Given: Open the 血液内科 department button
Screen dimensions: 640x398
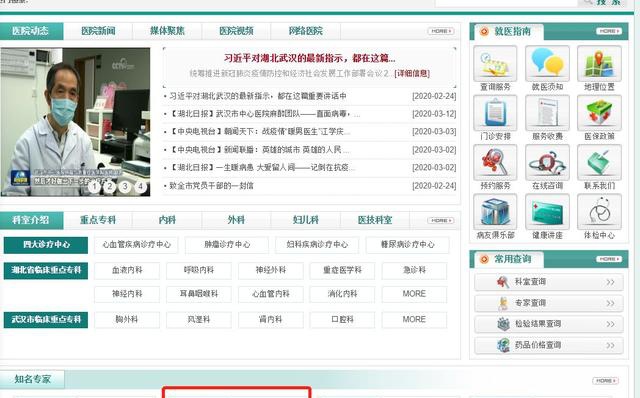Looking at the screenshot, I should point(127,270).
